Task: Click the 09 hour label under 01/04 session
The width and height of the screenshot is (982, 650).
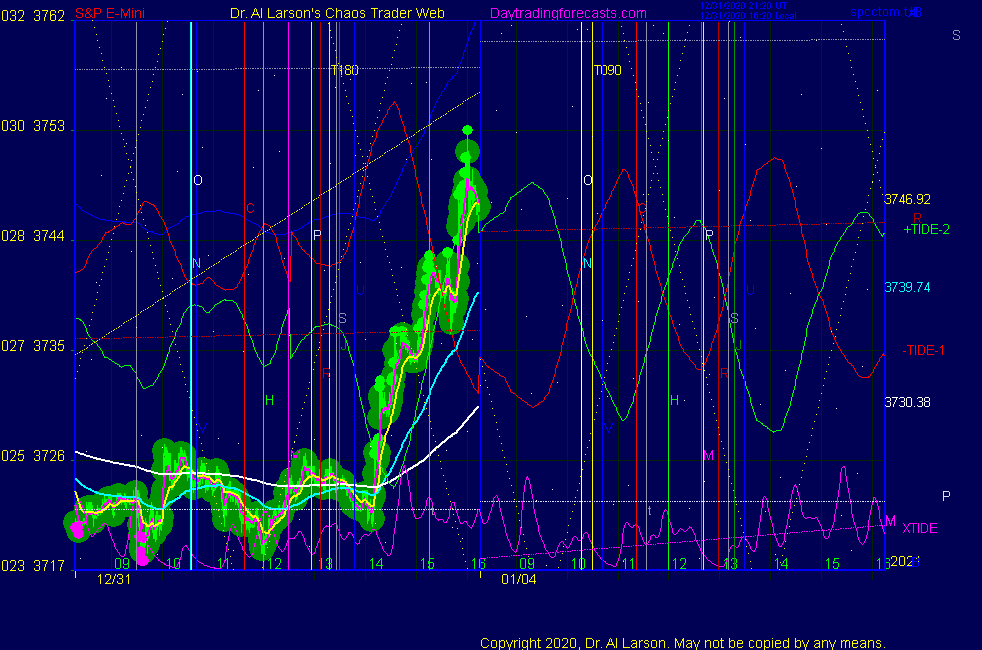Action: pos(527,564)
